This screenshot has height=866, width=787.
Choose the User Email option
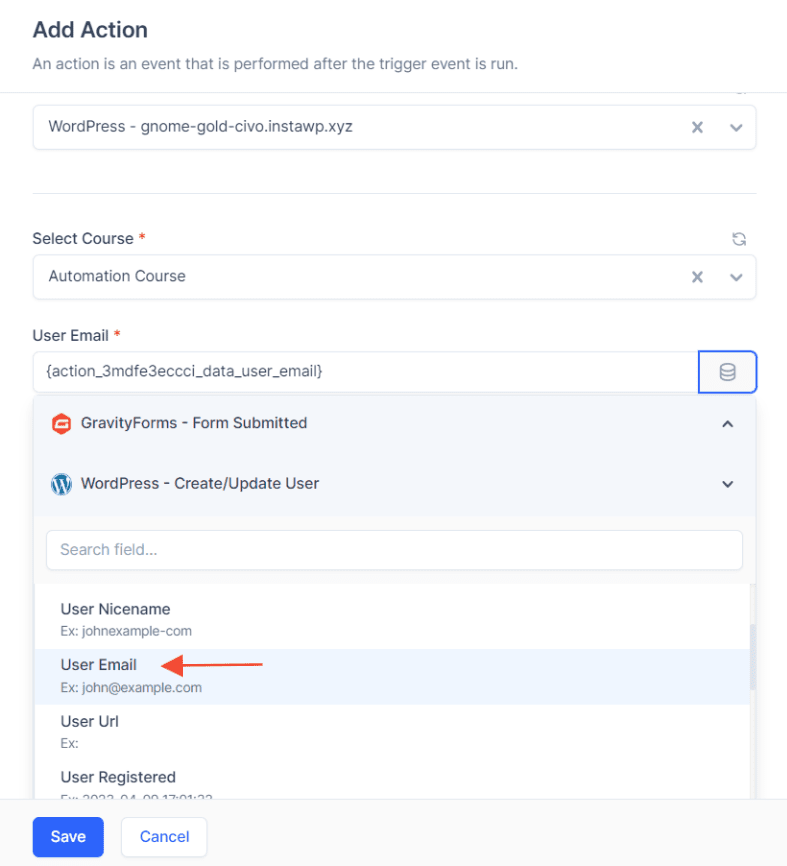[392, 676]
